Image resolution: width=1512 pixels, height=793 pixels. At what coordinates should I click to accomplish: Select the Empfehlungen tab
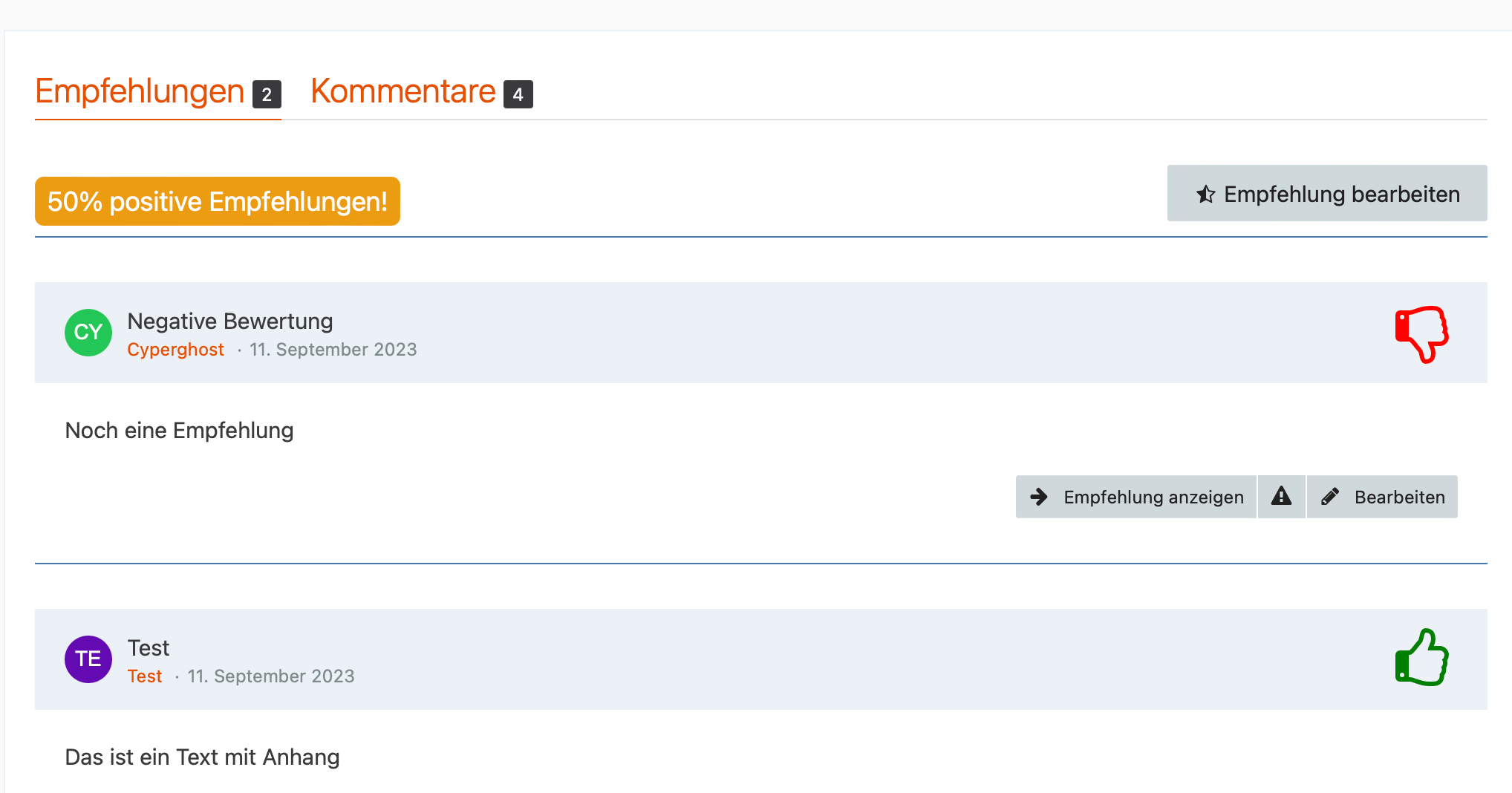(x=140, y=92)
